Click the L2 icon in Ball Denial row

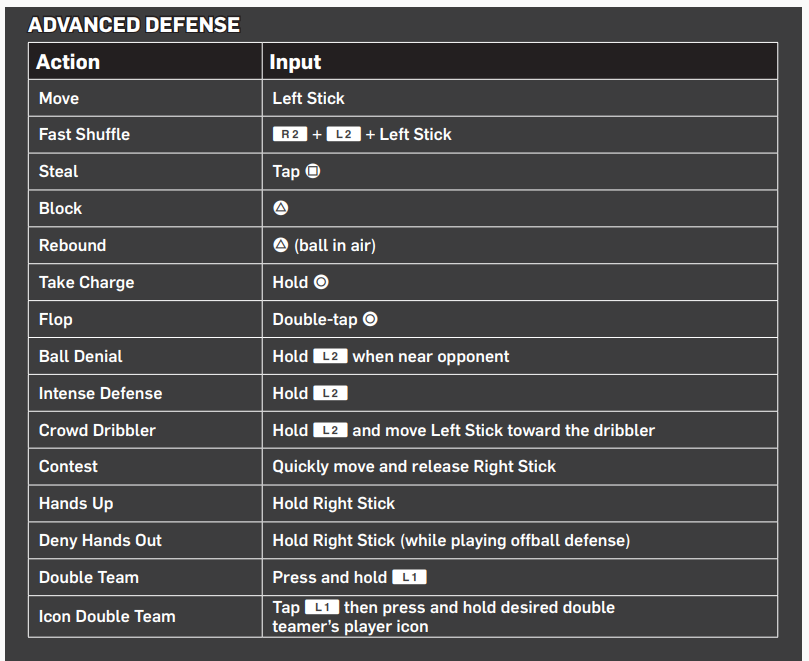330,356
